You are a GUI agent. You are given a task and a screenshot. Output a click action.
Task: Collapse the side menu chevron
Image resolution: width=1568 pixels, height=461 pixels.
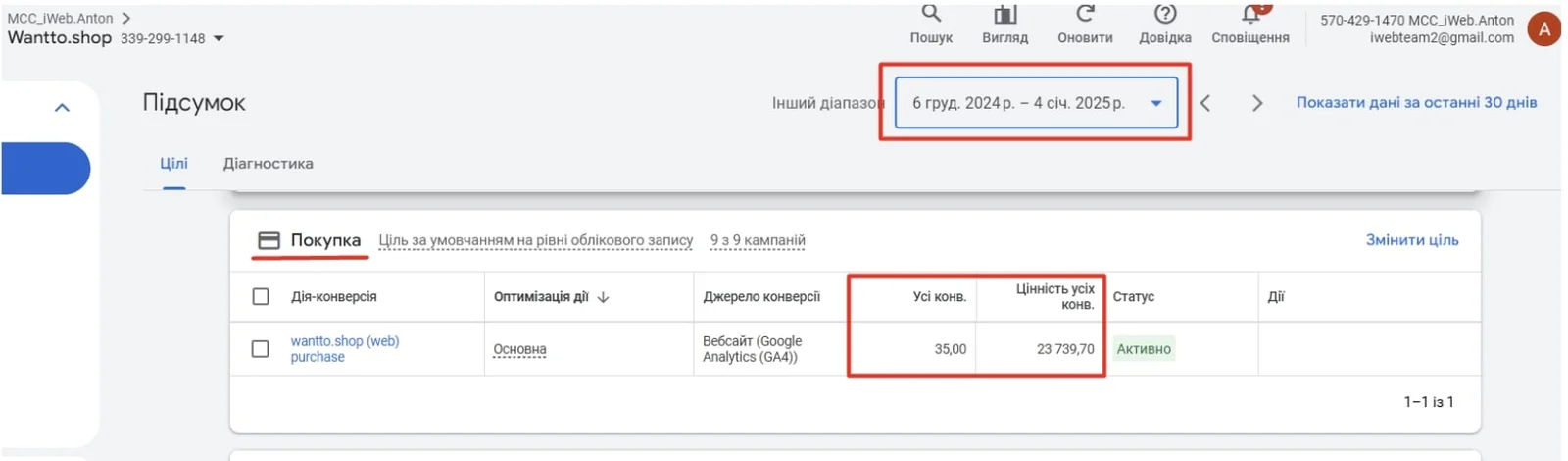pos(62,108)
